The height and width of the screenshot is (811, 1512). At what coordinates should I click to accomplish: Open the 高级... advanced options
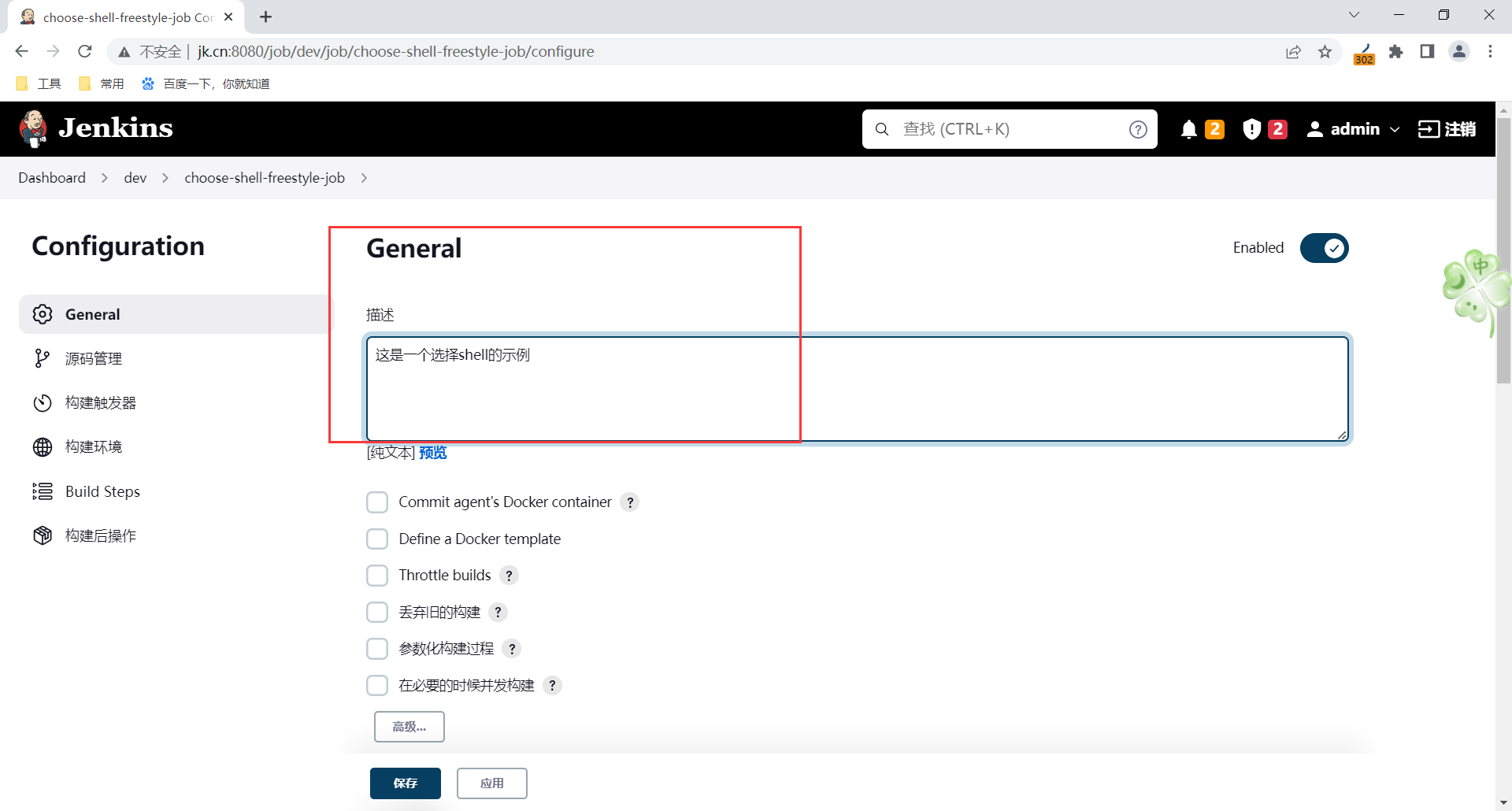click(409, 727)
